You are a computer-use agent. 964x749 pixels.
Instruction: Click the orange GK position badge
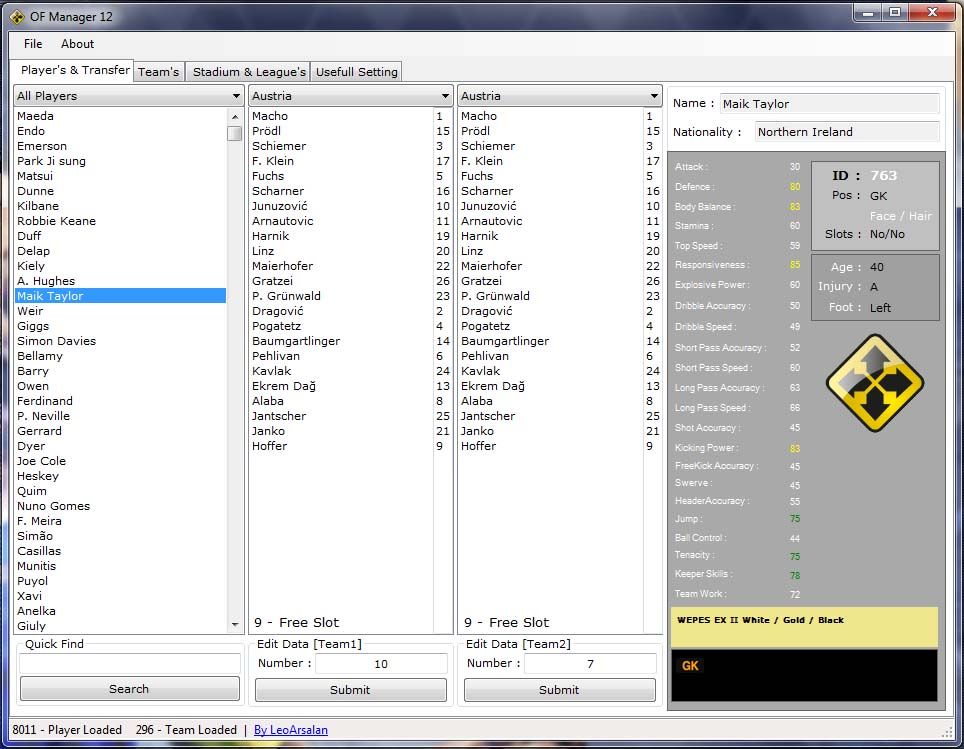(690, 666)
